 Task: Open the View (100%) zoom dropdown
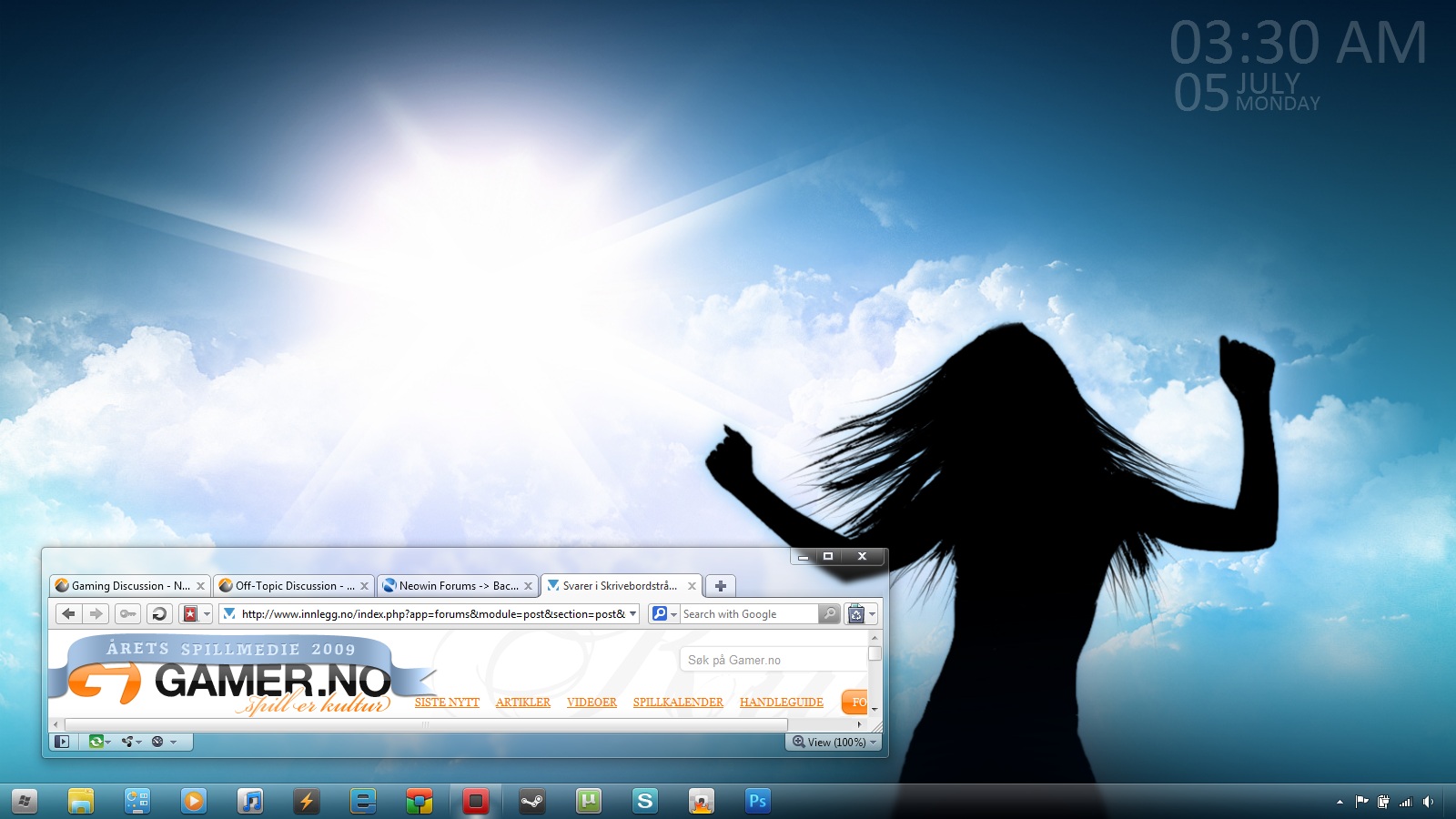click(834, 742)
